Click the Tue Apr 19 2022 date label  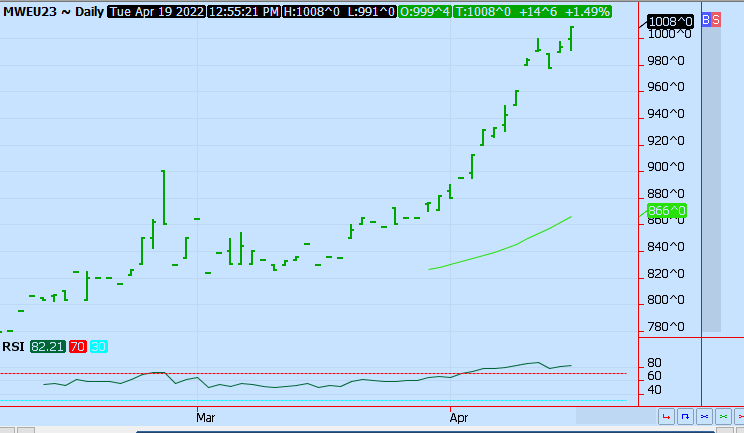pyautogui.click(x=157, y=12)
